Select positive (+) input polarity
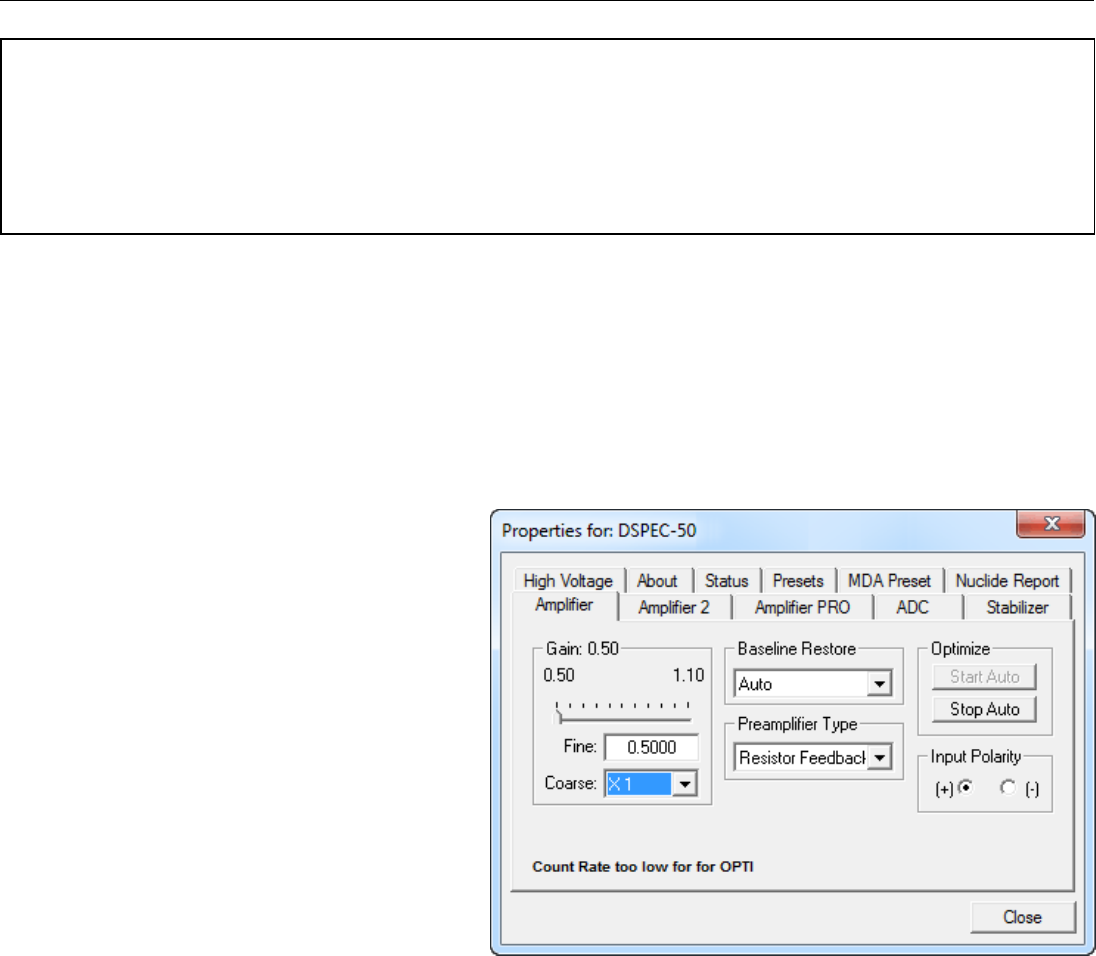The height and width of the screenshot is (956, 1096). [966, 788]
